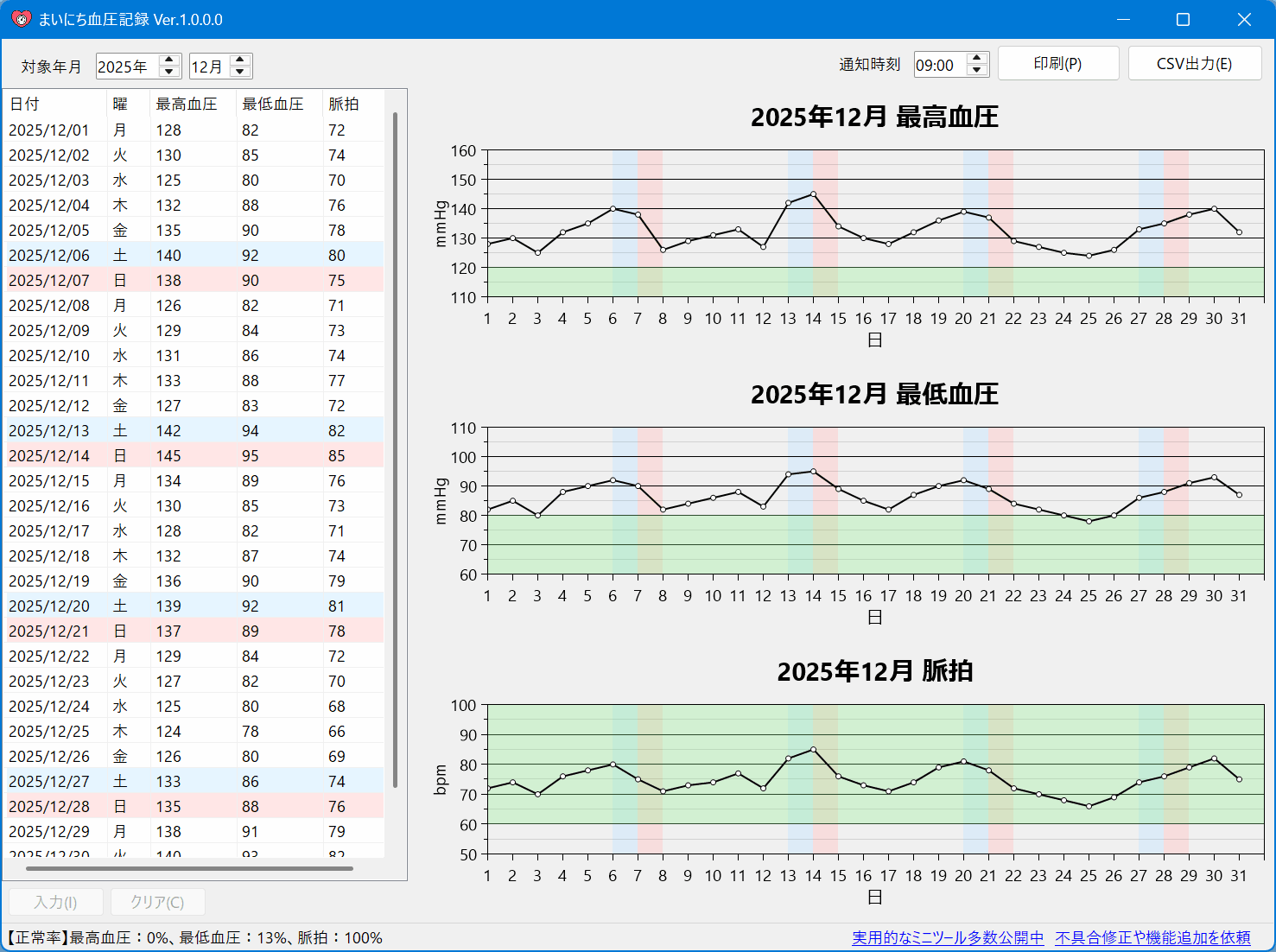Open the 実用的なミニツール多数公開中 link
Viewport: 1276px width, 952px height.
coord(948,937)
